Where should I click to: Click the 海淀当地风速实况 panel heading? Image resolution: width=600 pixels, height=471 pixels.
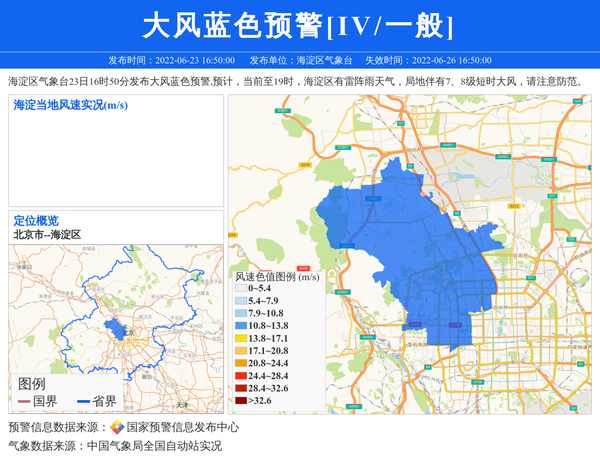[70, 105]
